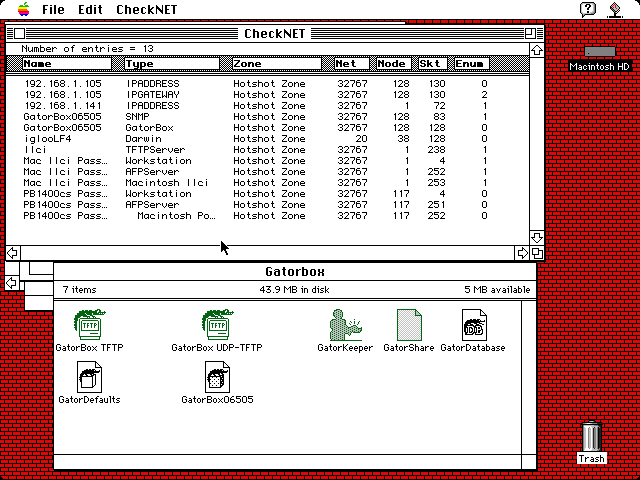
Task: Click CheckNET window scroll down arrow
Action: 537,238
